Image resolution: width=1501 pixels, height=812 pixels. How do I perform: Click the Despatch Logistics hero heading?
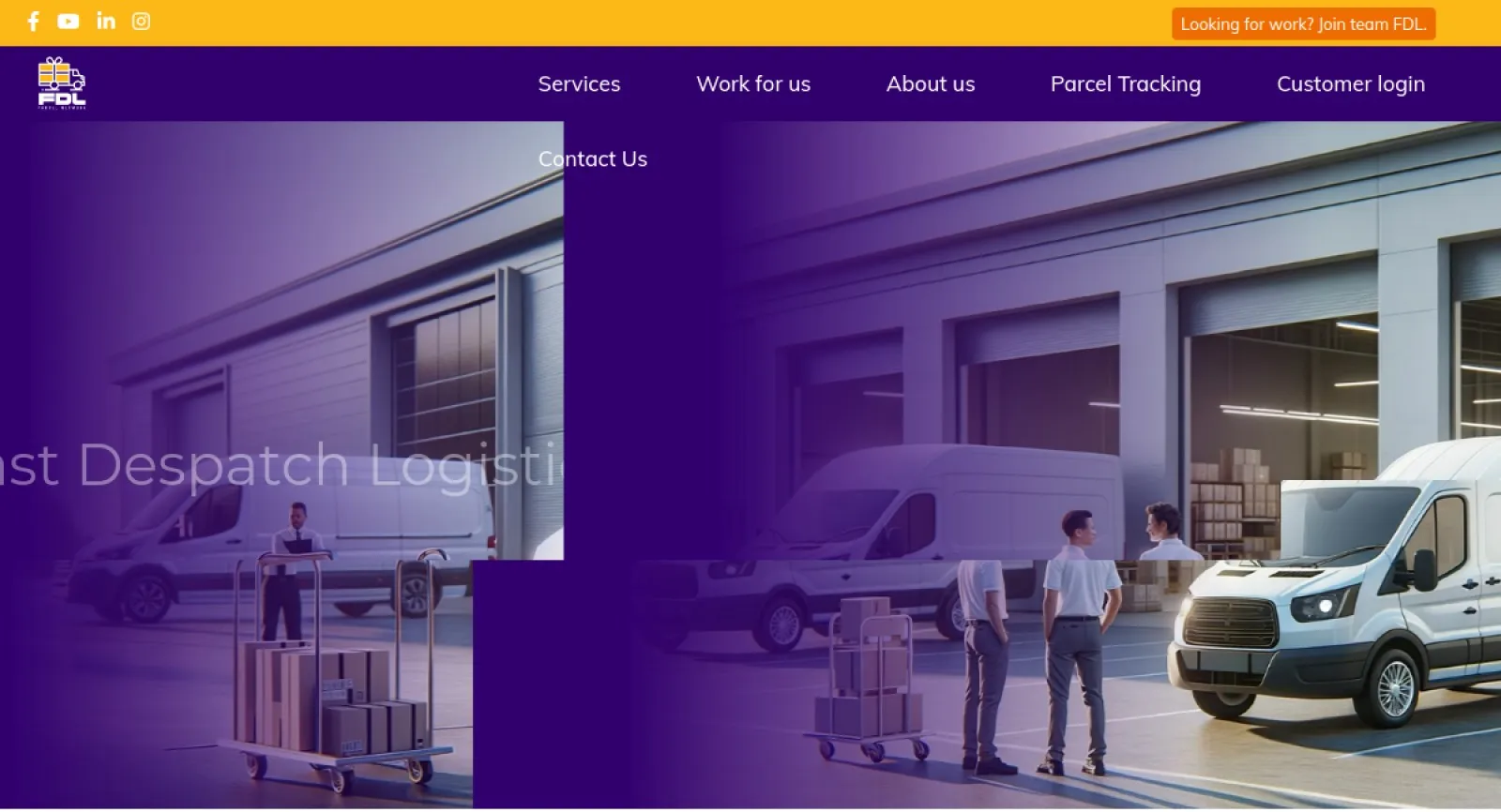(281, 466)
